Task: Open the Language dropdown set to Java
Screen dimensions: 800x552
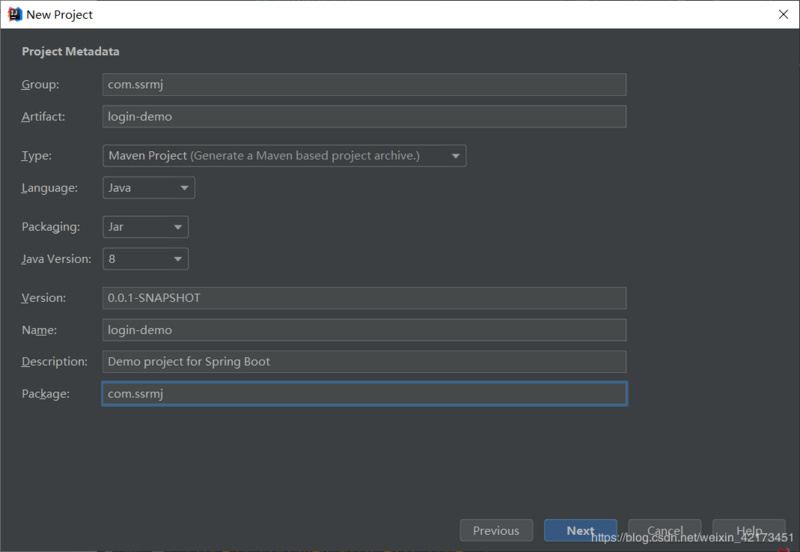Action: pos(148,188)
